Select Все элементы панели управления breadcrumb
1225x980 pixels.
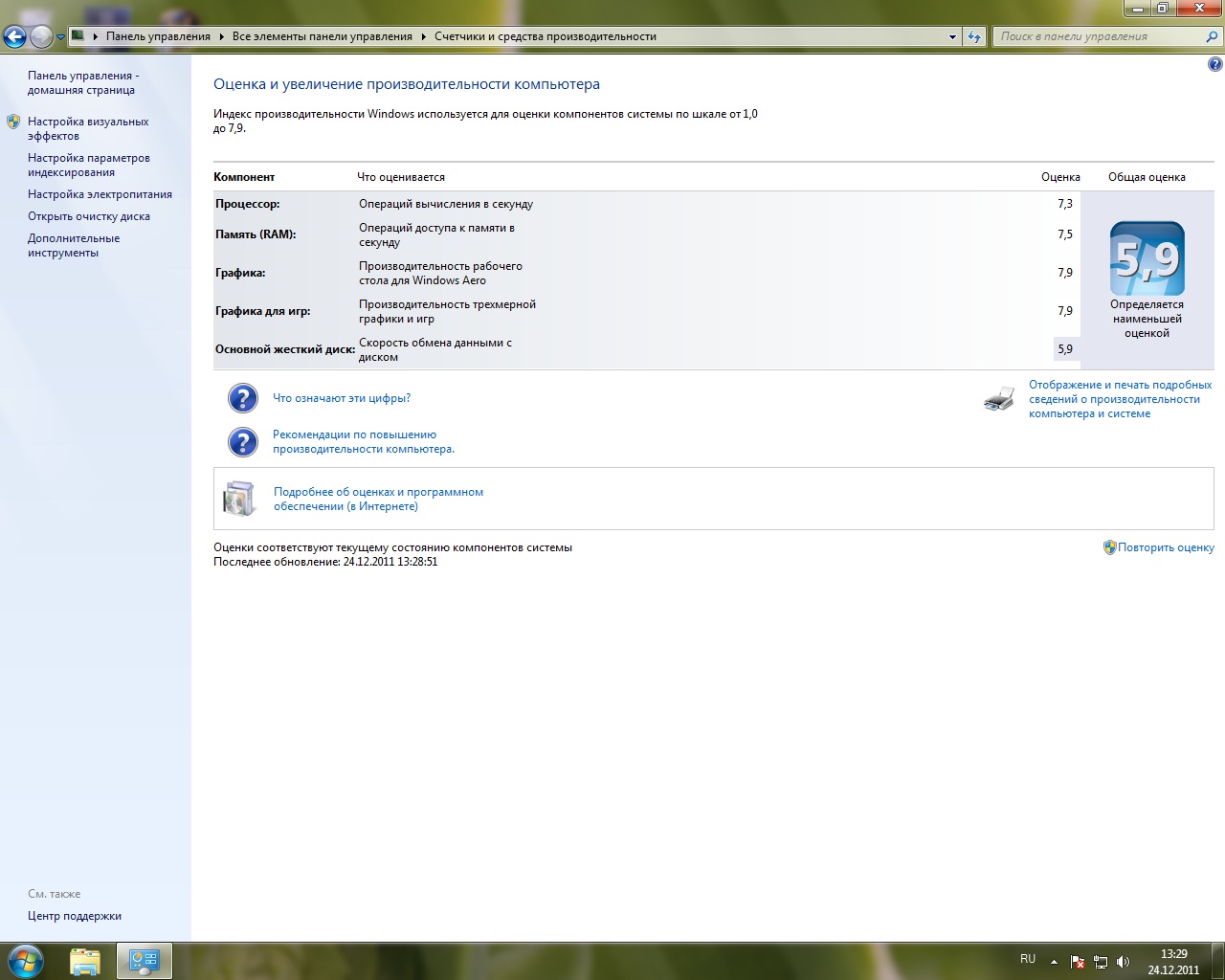pos(323,36)
